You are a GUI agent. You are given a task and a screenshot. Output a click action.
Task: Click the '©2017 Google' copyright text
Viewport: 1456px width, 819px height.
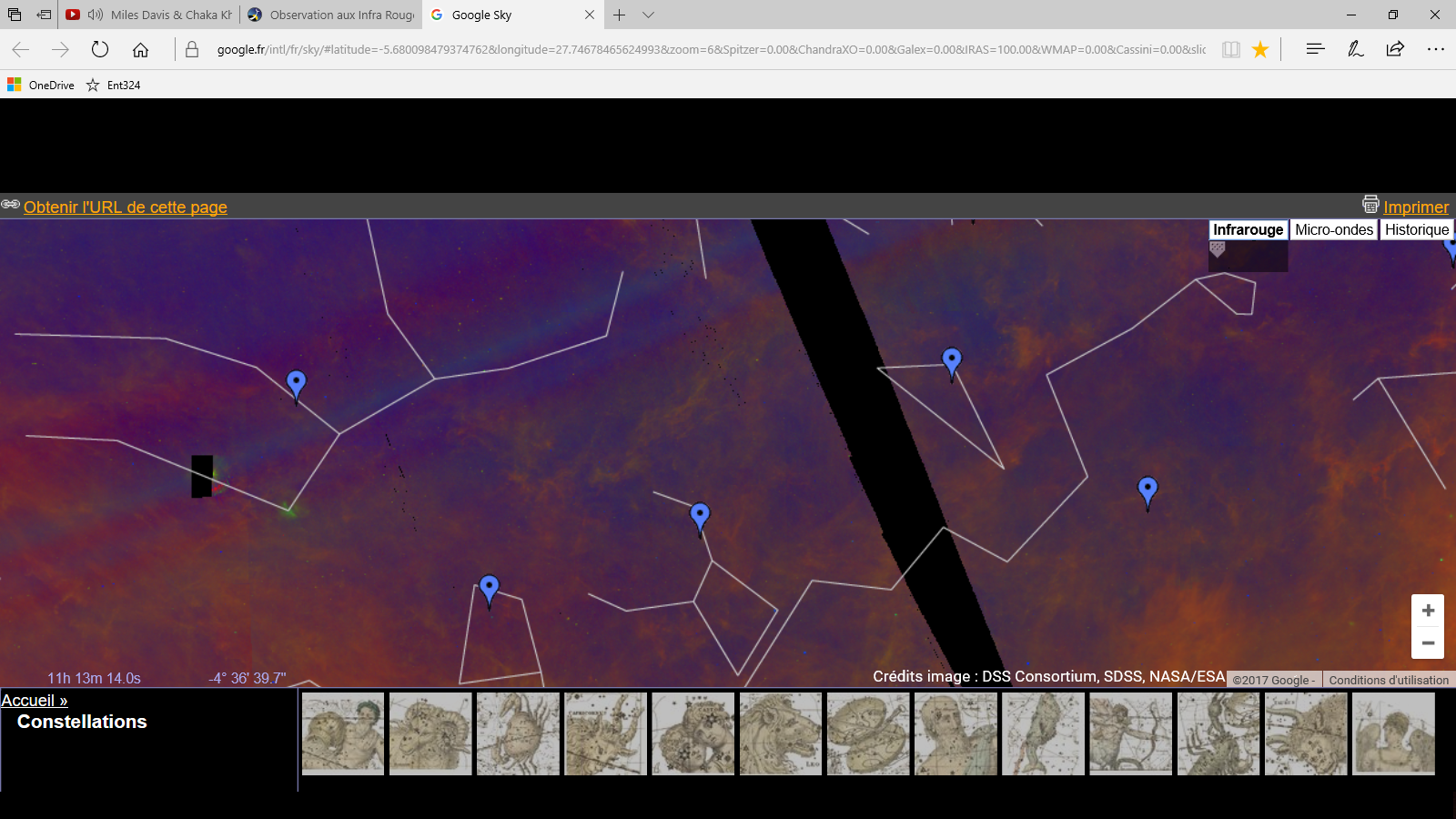tap(1273, 680)
